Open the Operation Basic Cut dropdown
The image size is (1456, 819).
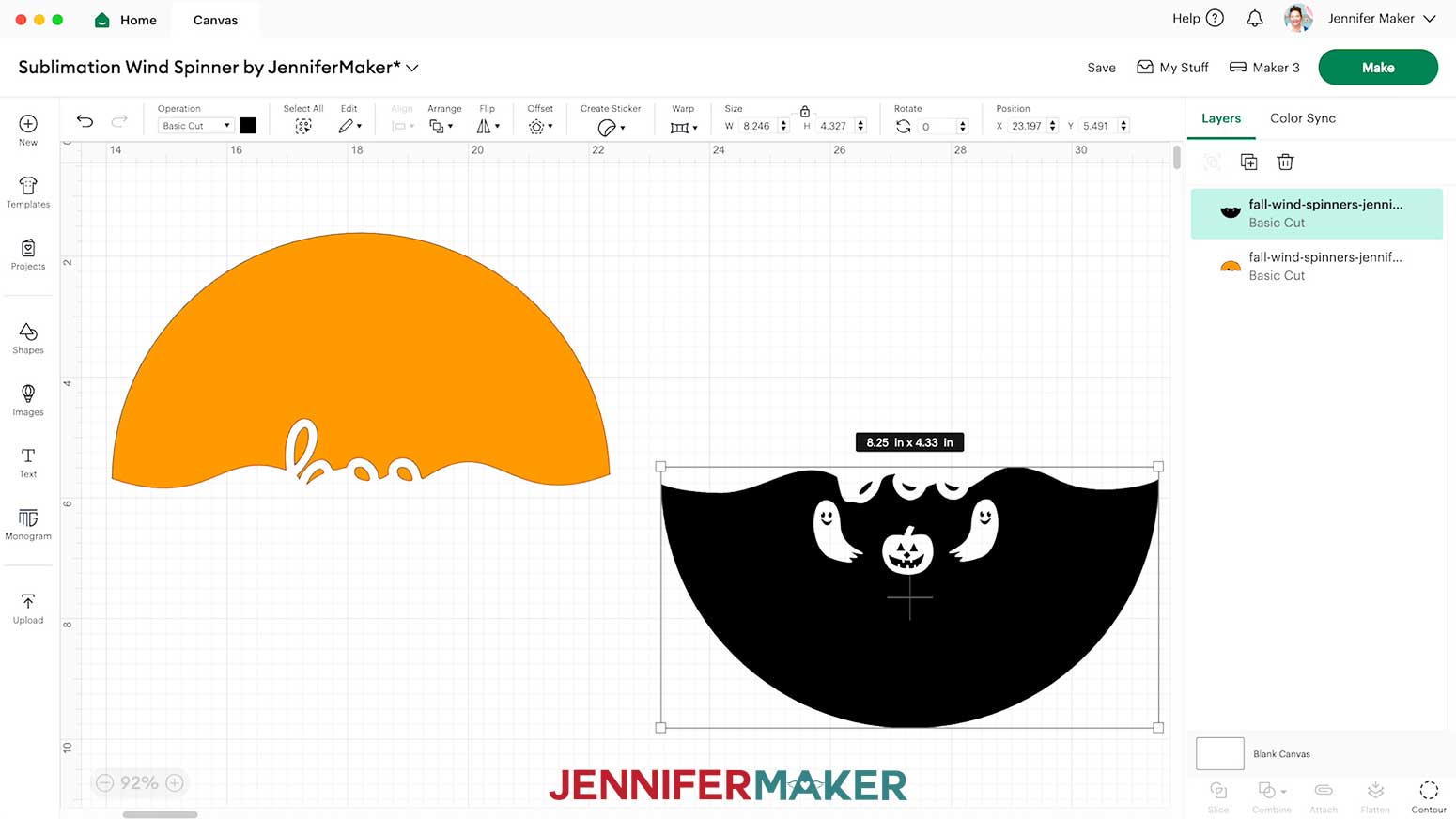(195, 126)
